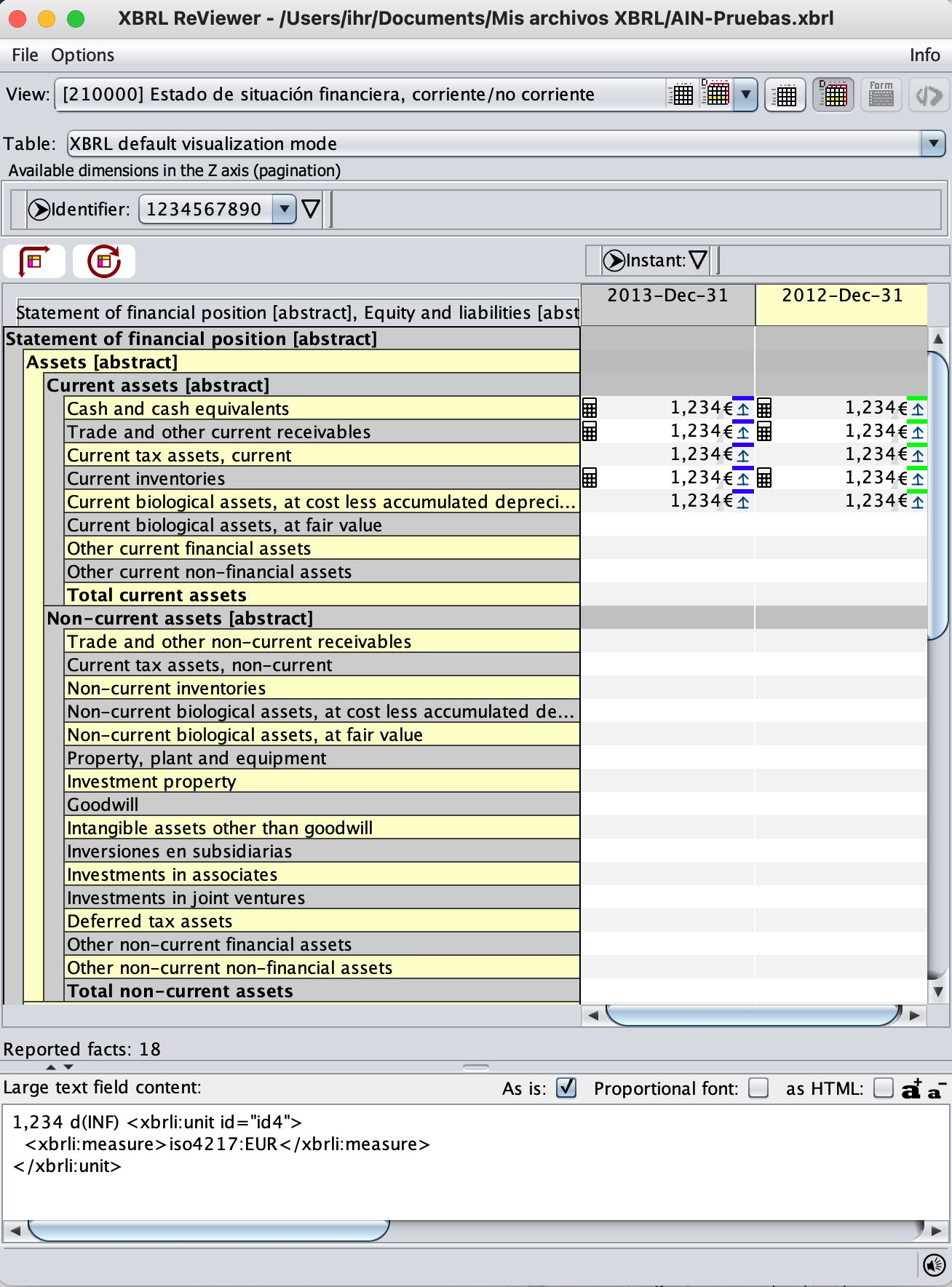Viewport: 952px width, 1287px height.
Task: Open the Info menu
Action: point(924,55)
